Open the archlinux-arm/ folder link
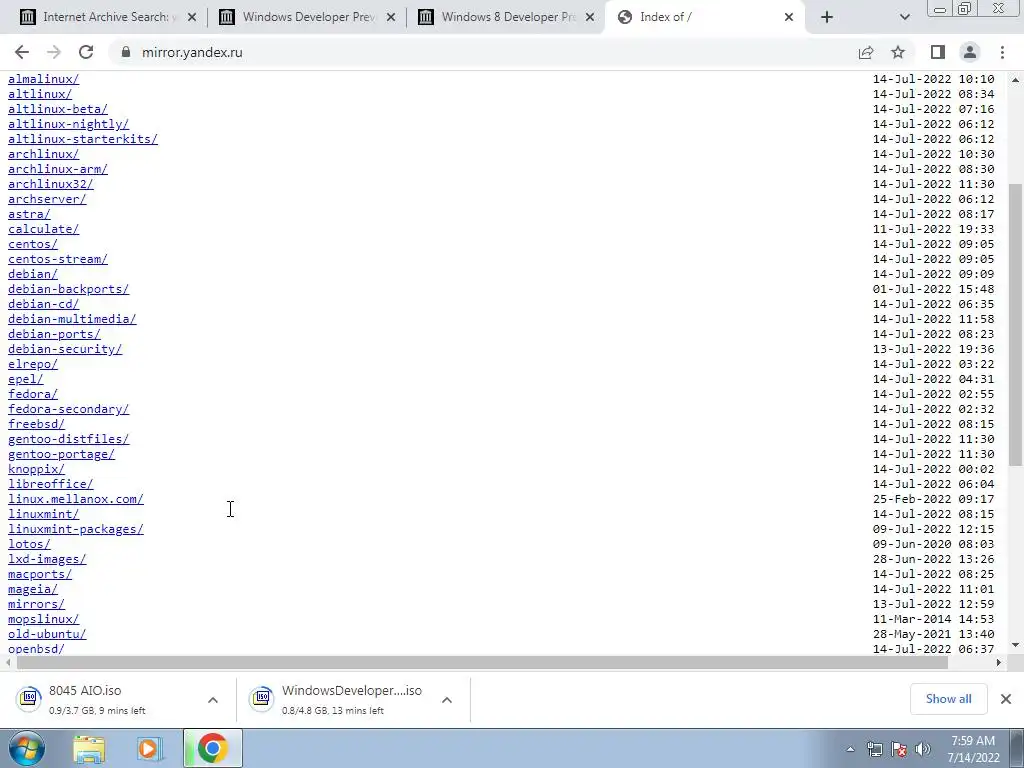Screen dimensions: 1024x768 [x=57, y=169]
